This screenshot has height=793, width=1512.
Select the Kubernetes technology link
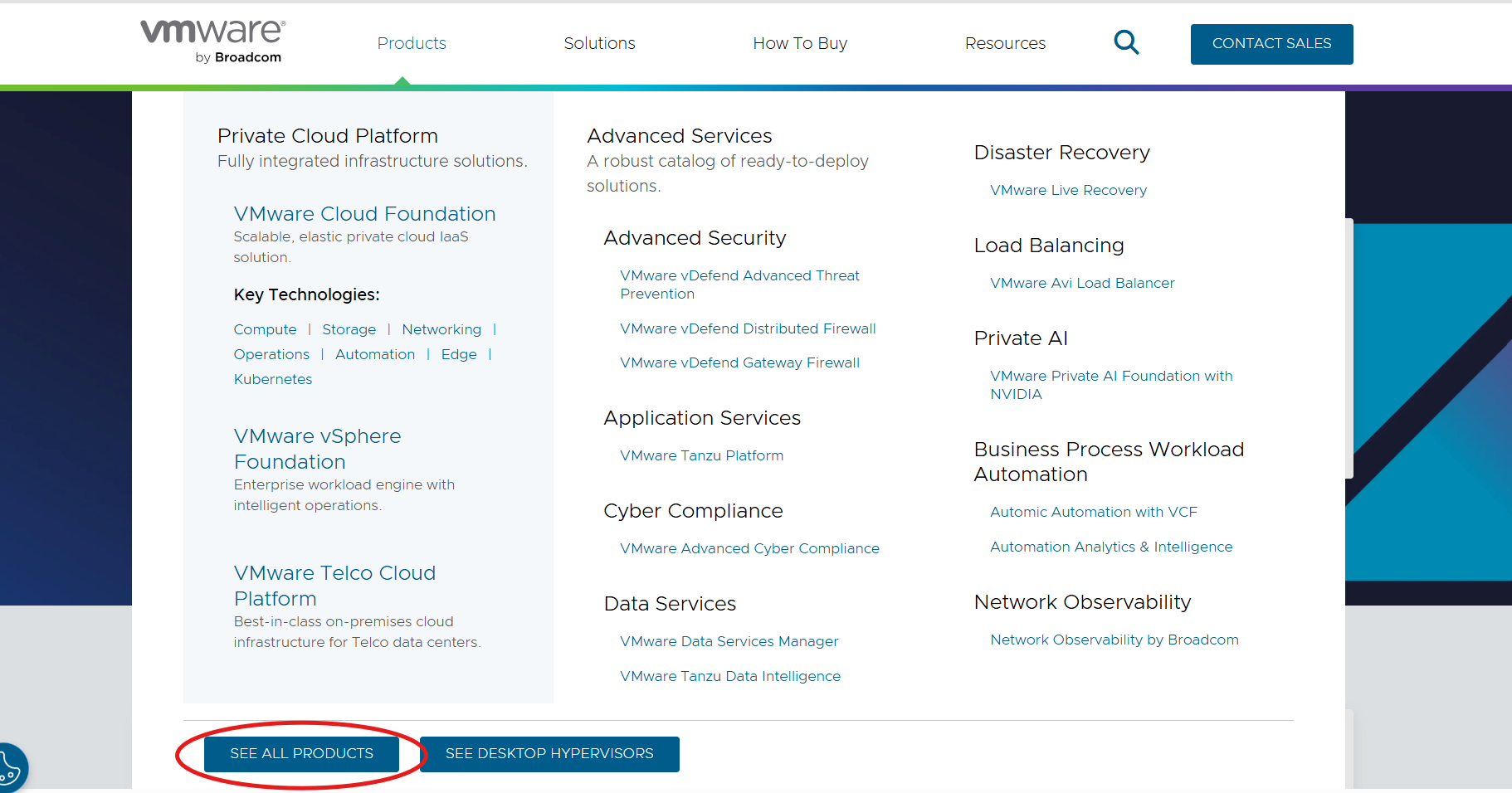pyautogui.click(x=273, y=379)
